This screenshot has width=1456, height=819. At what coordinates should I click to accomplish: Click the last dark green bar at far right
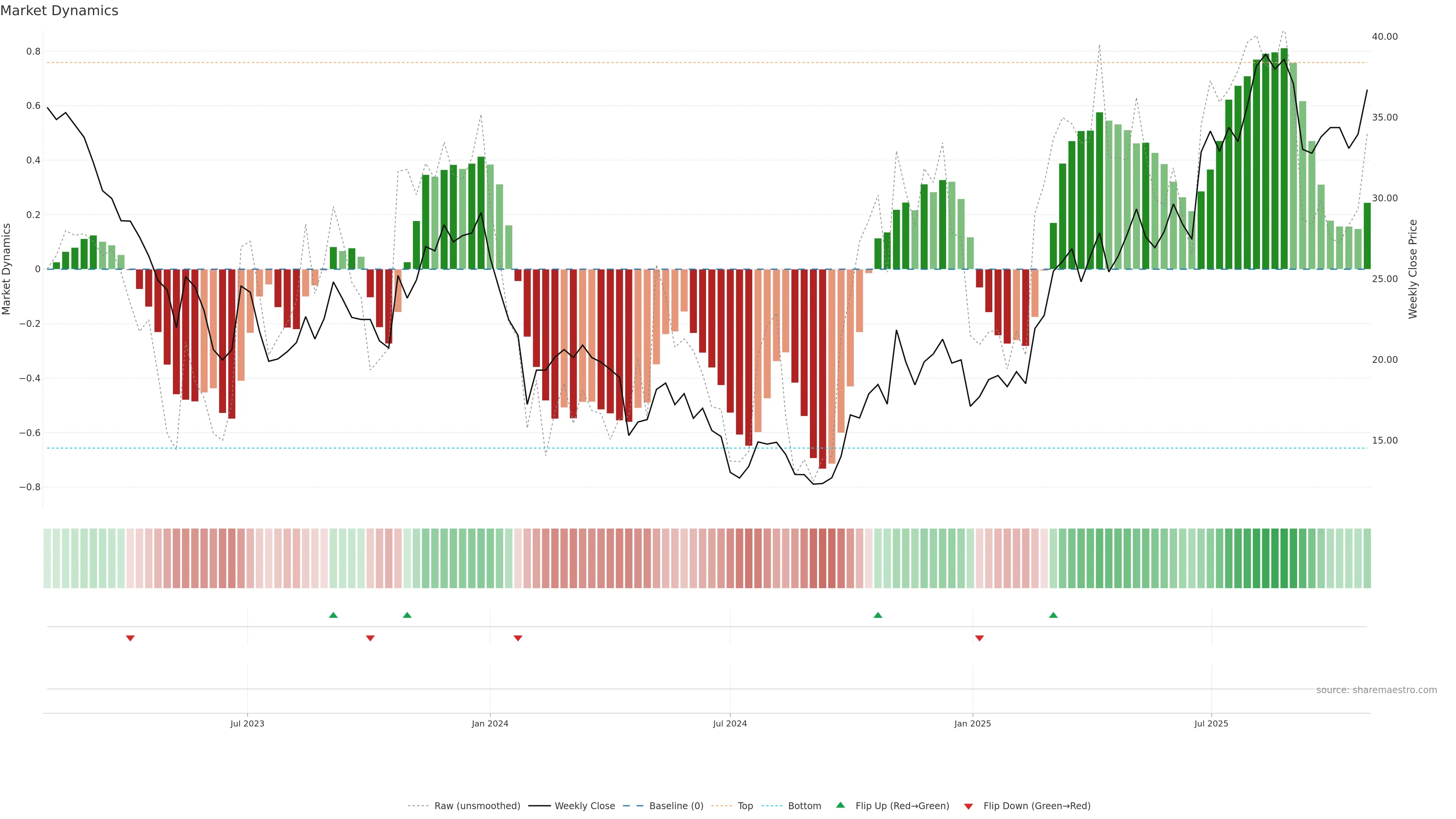pyautogui.click(x=1367, y=236)
